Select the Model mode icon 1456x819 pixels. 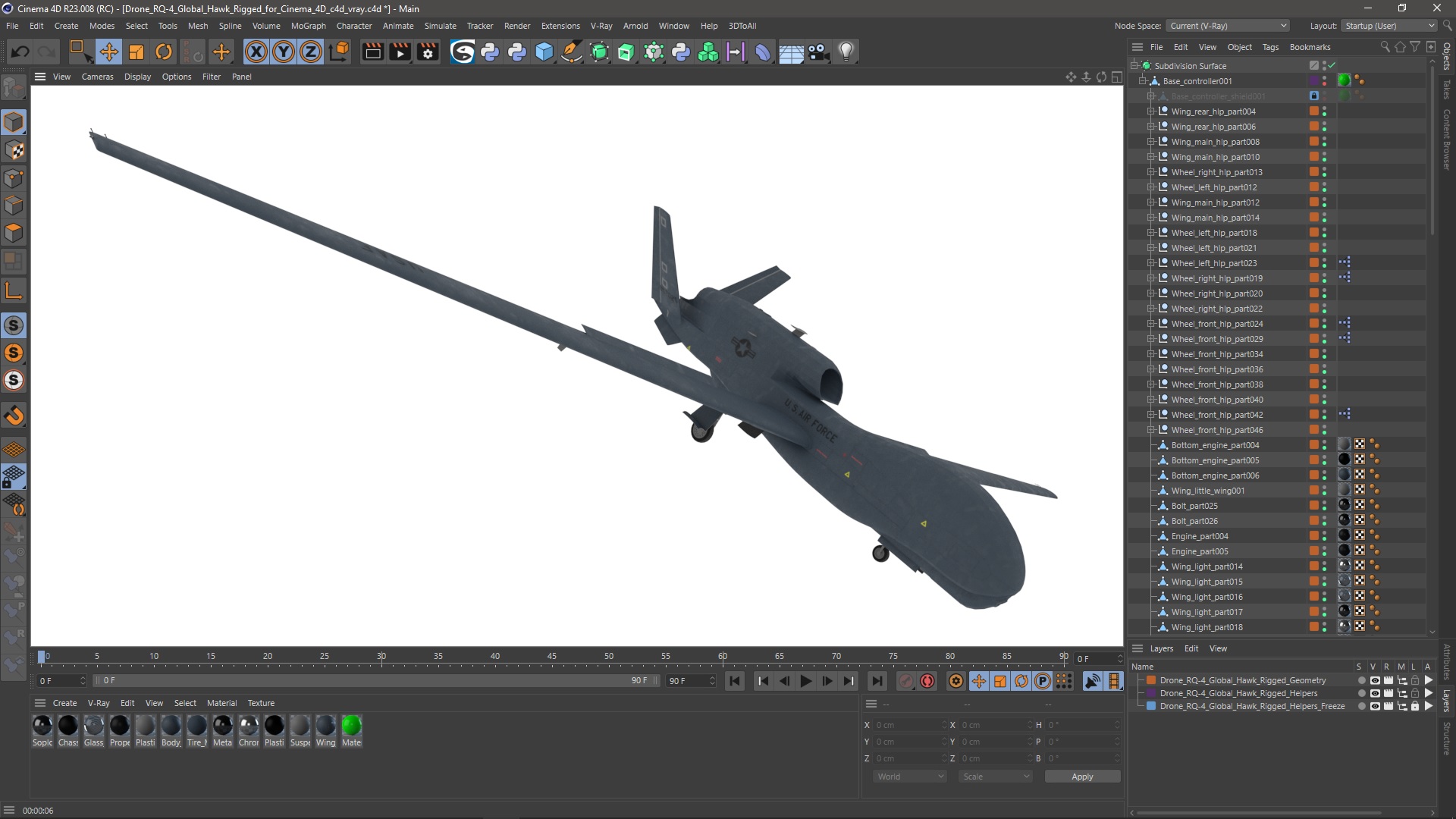click(14, 122)
